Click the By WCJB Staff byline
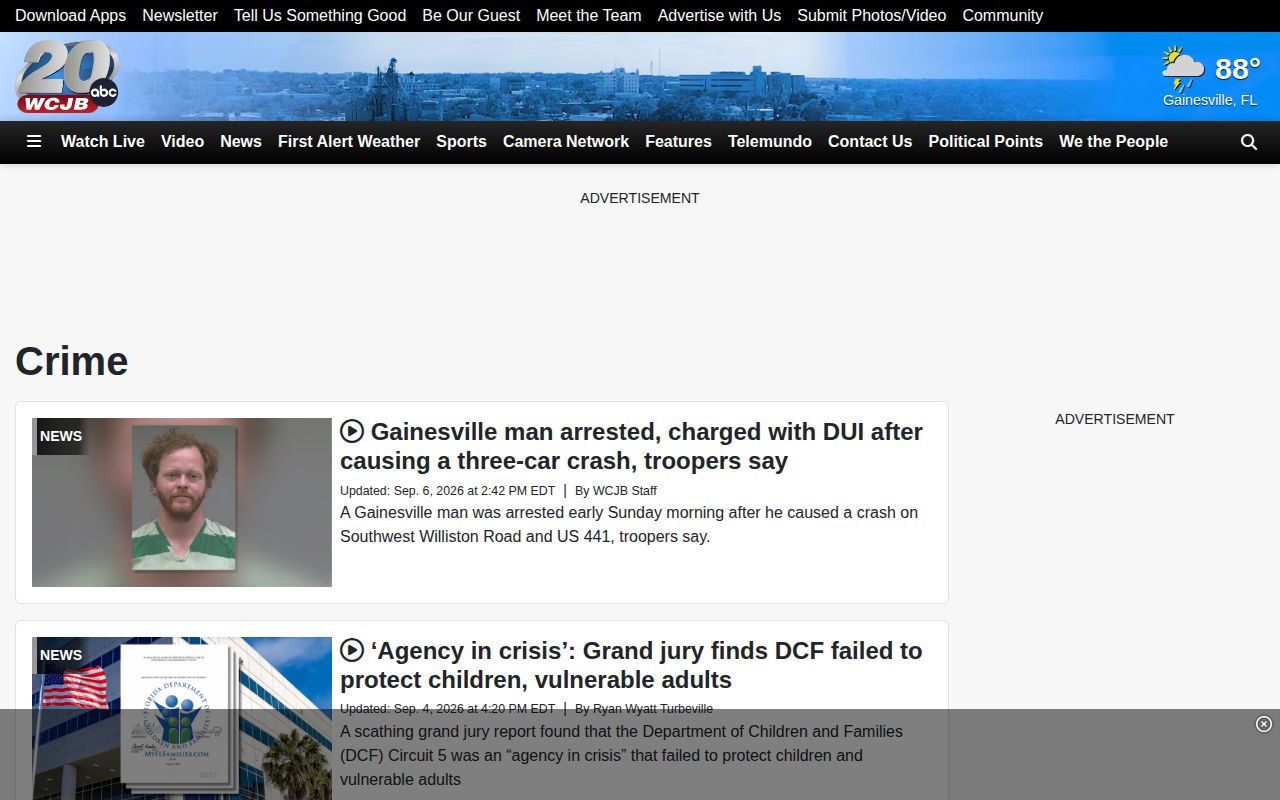Viewport: 1280px width, 800px height. [x=616, y=491]
